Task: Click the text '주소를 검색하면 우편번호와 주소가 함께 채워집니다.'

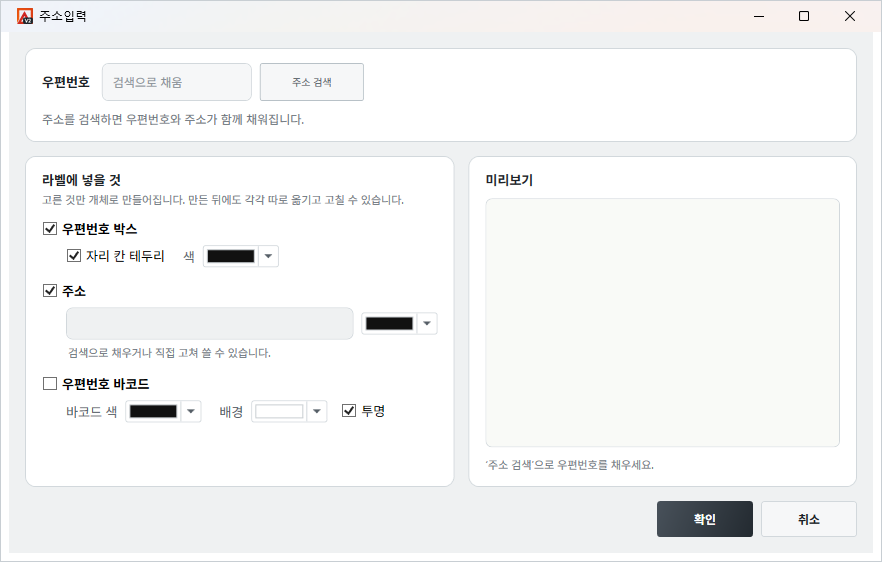Action: 173,119
